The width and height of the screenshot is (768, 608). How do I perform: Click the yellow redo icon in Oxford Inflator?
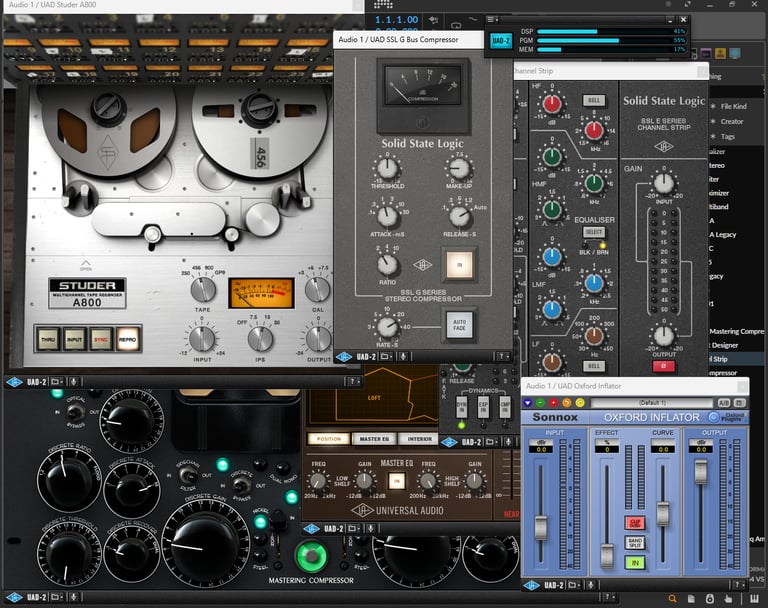580,403
